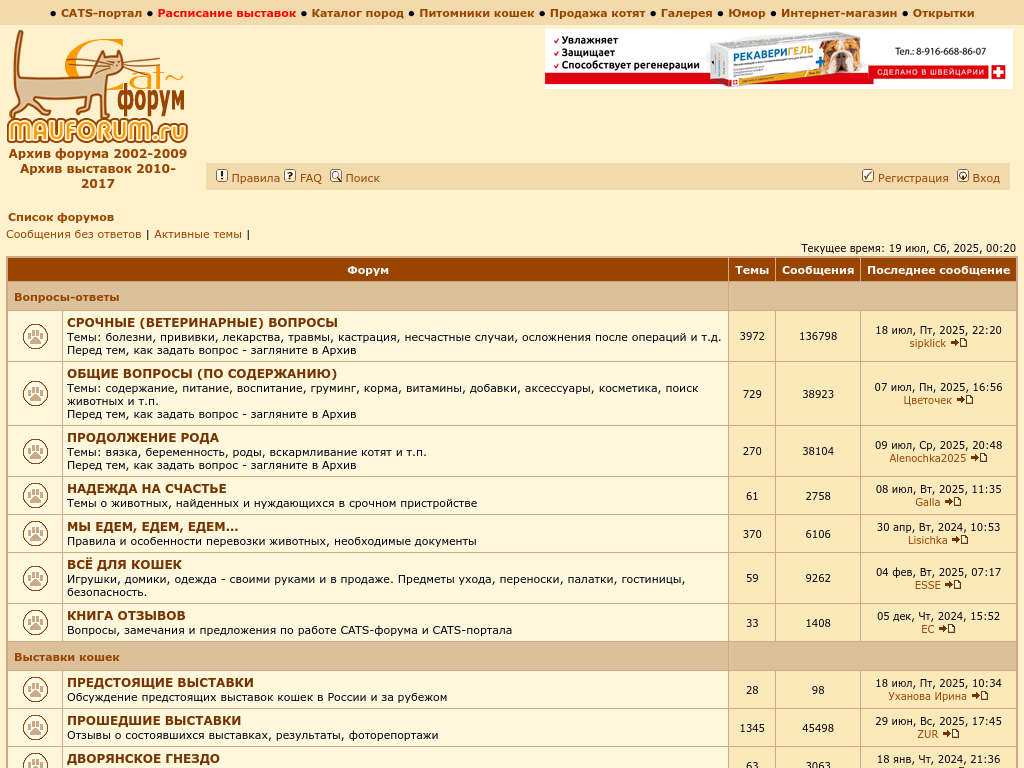
Task: Jump to last post by Alenochka2025
Action: [979, 458]
